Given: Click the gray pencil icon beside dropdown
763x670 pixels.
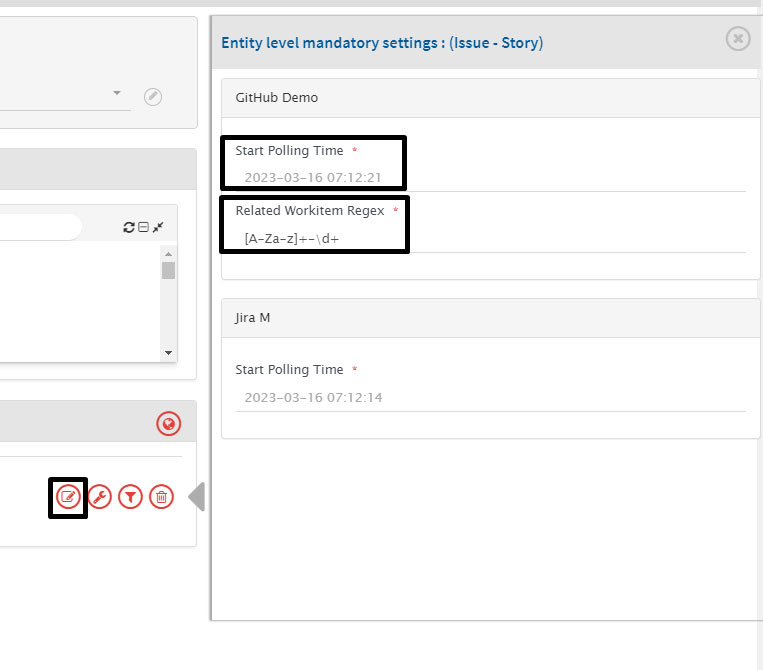Looking at the screenshot, I should coord(152,96).
